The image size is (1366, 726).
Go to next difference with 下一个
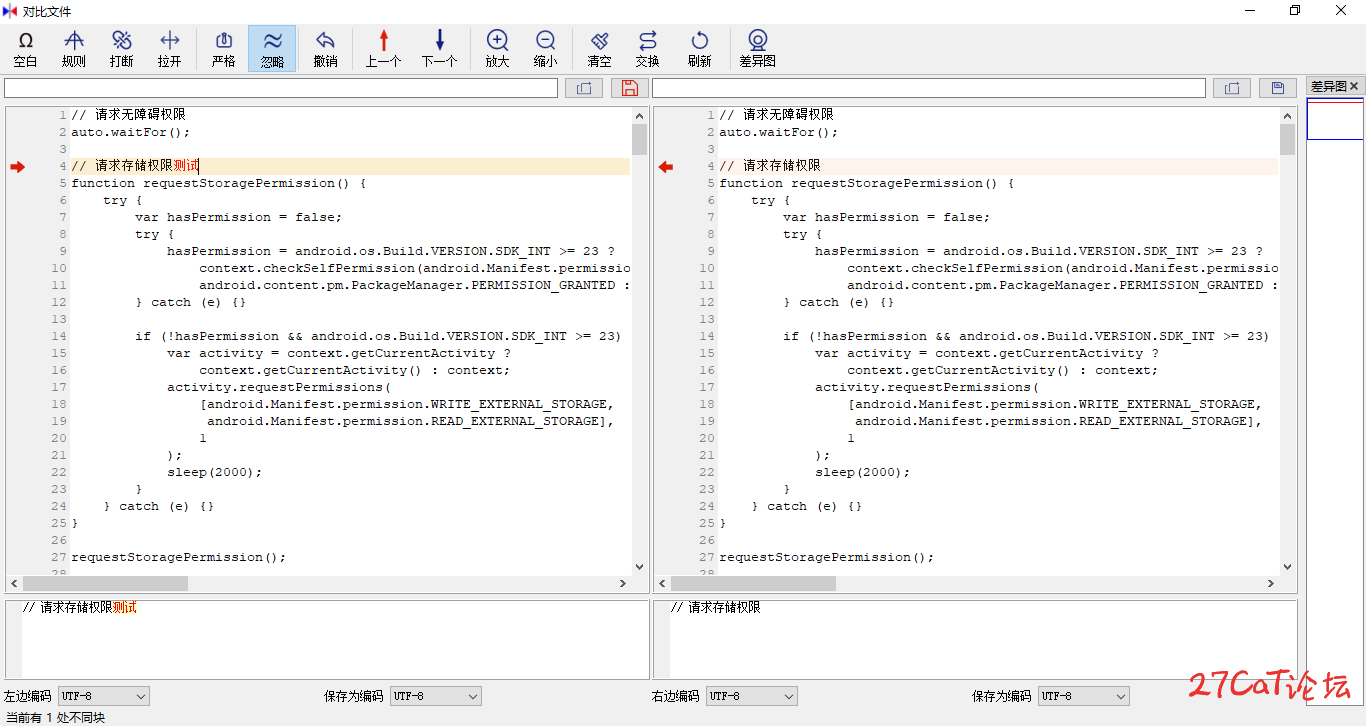tap(439, 48)
